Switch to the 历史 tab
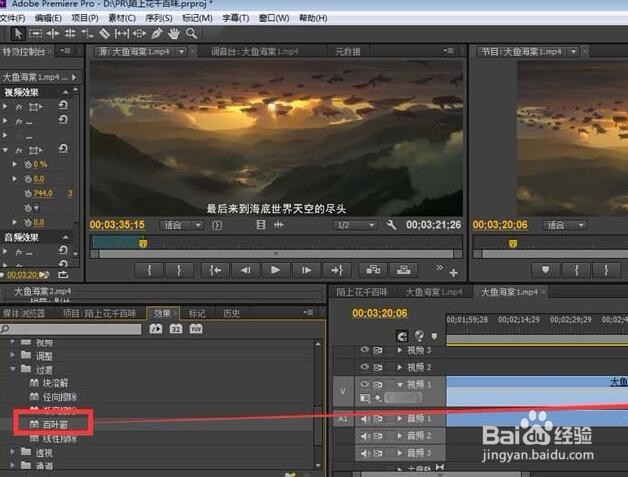Screen dimensions: 628x477 231,313
